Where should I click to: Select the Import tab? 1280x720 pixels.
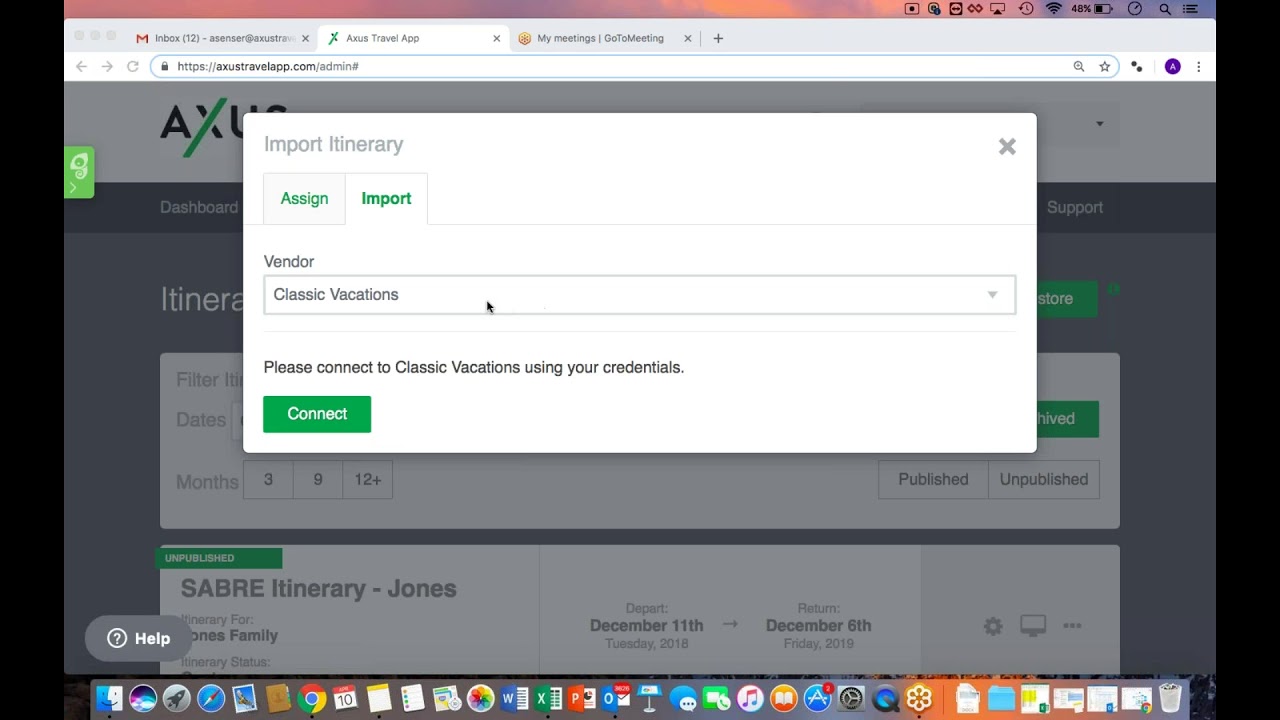click(x=386, y=198)
